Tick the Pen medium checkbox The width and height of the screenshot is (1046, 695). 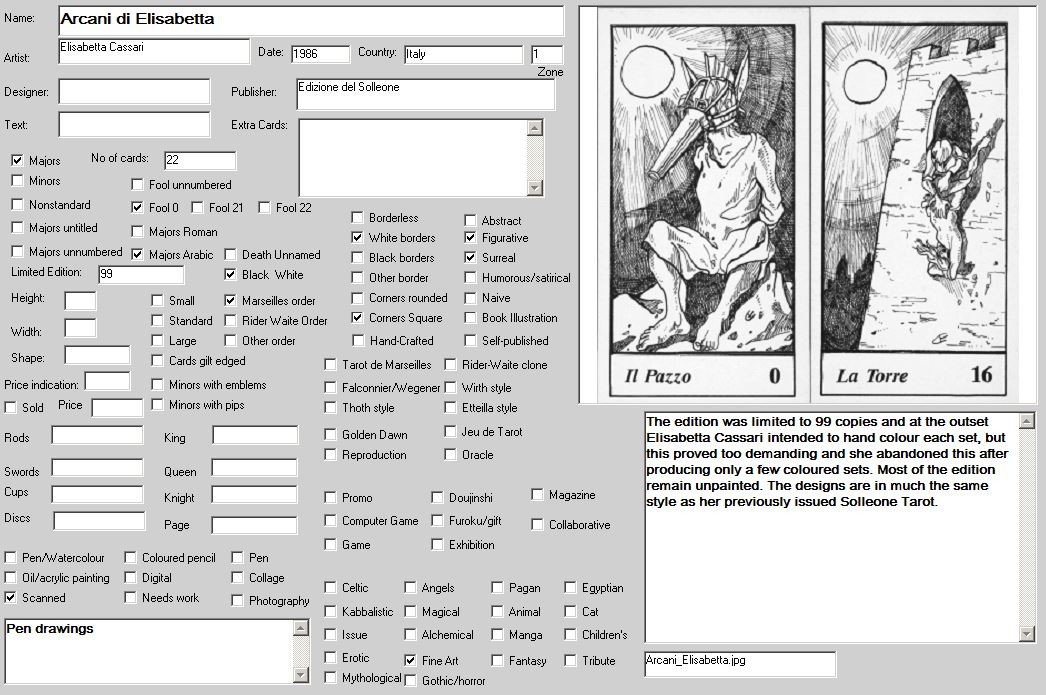238,558
